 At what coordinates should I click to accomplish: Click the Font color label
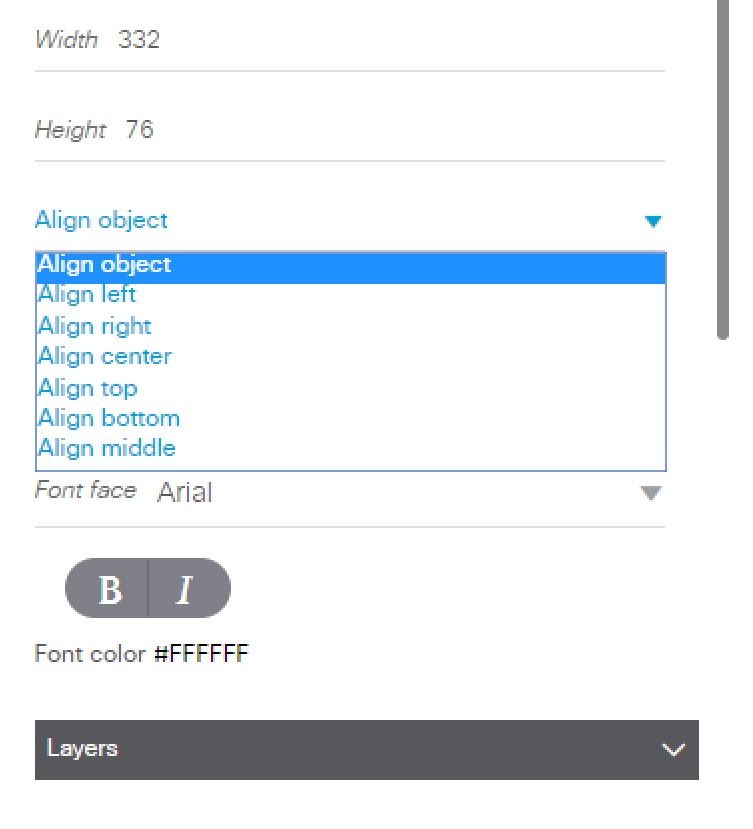(x=90, y=653)
